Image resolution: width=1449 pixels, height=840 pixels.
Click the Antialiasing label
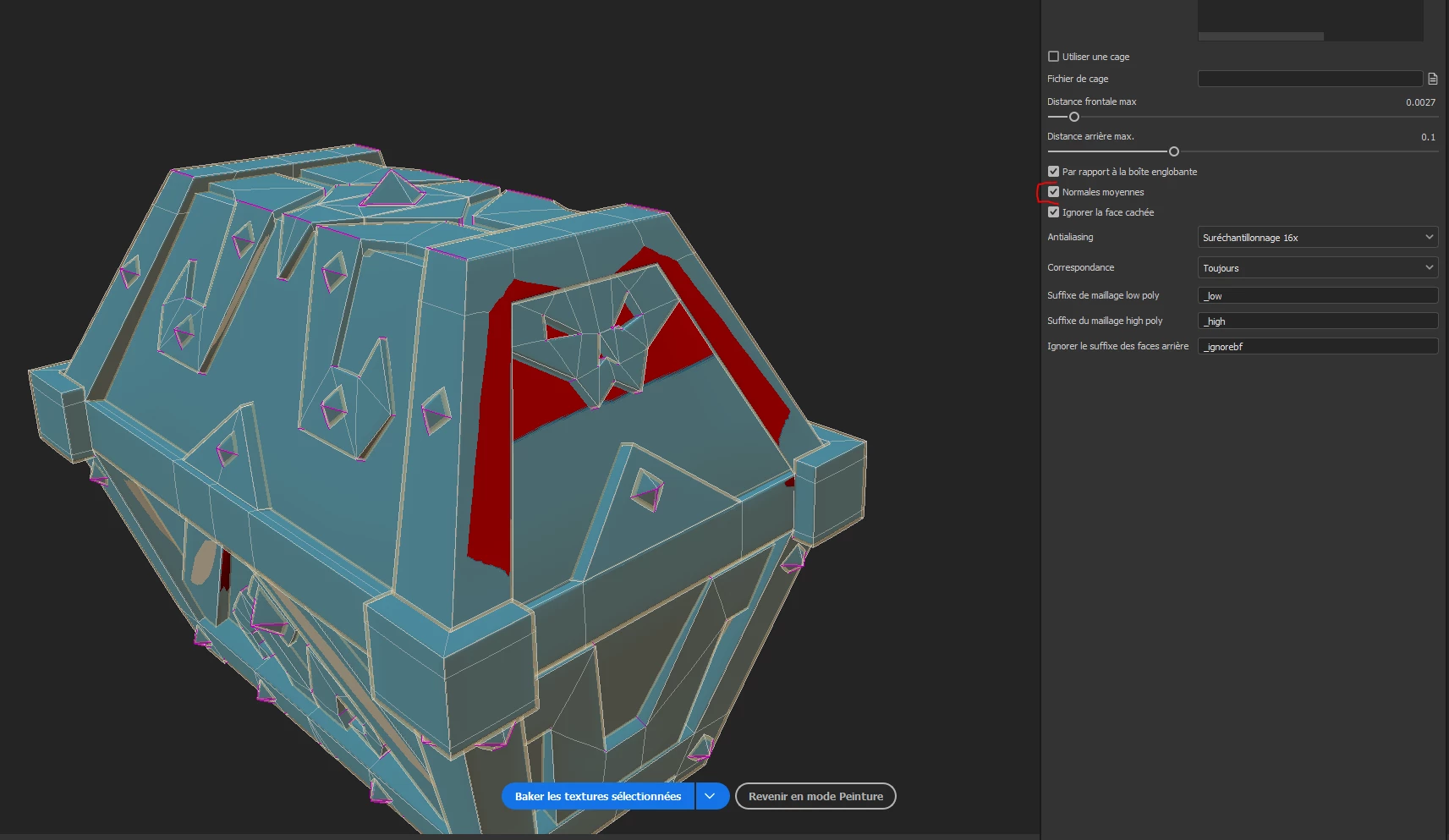pyautogui.click(x=1070, y=237)
